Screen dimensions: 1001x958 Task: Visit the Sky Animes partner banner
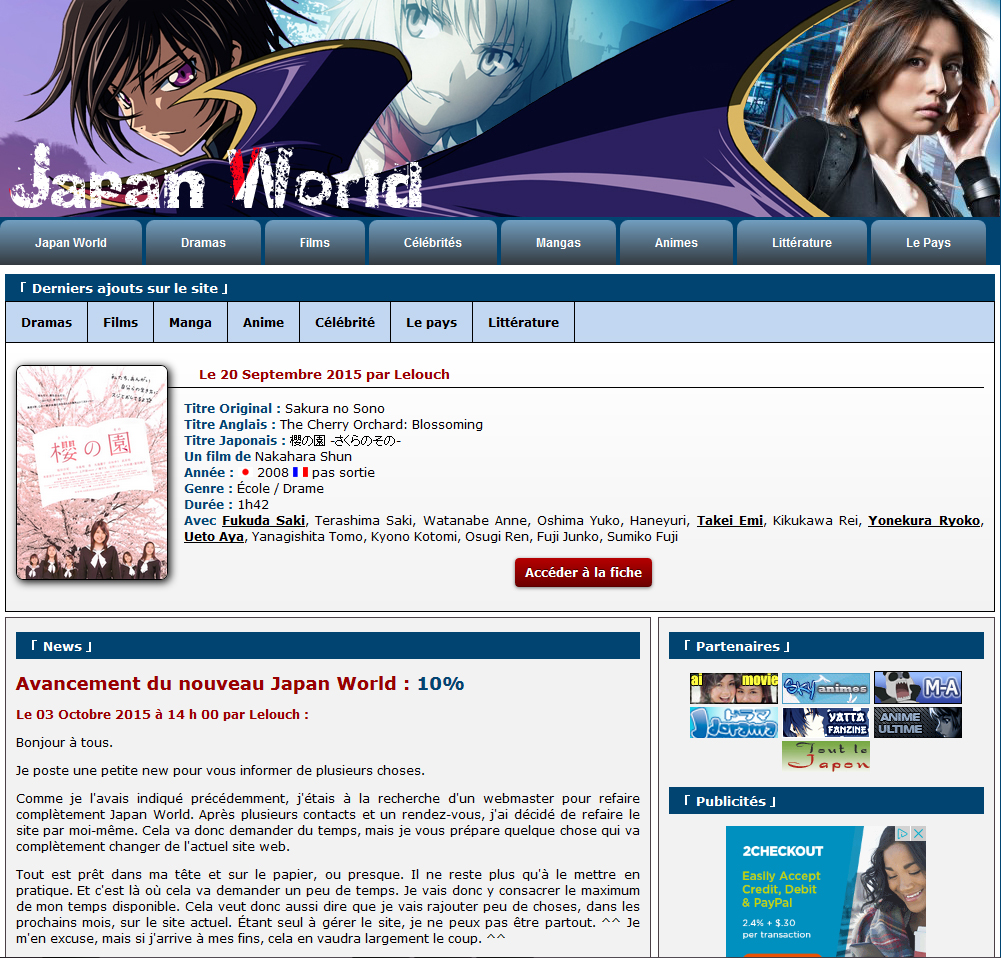[x=825, y=687]
